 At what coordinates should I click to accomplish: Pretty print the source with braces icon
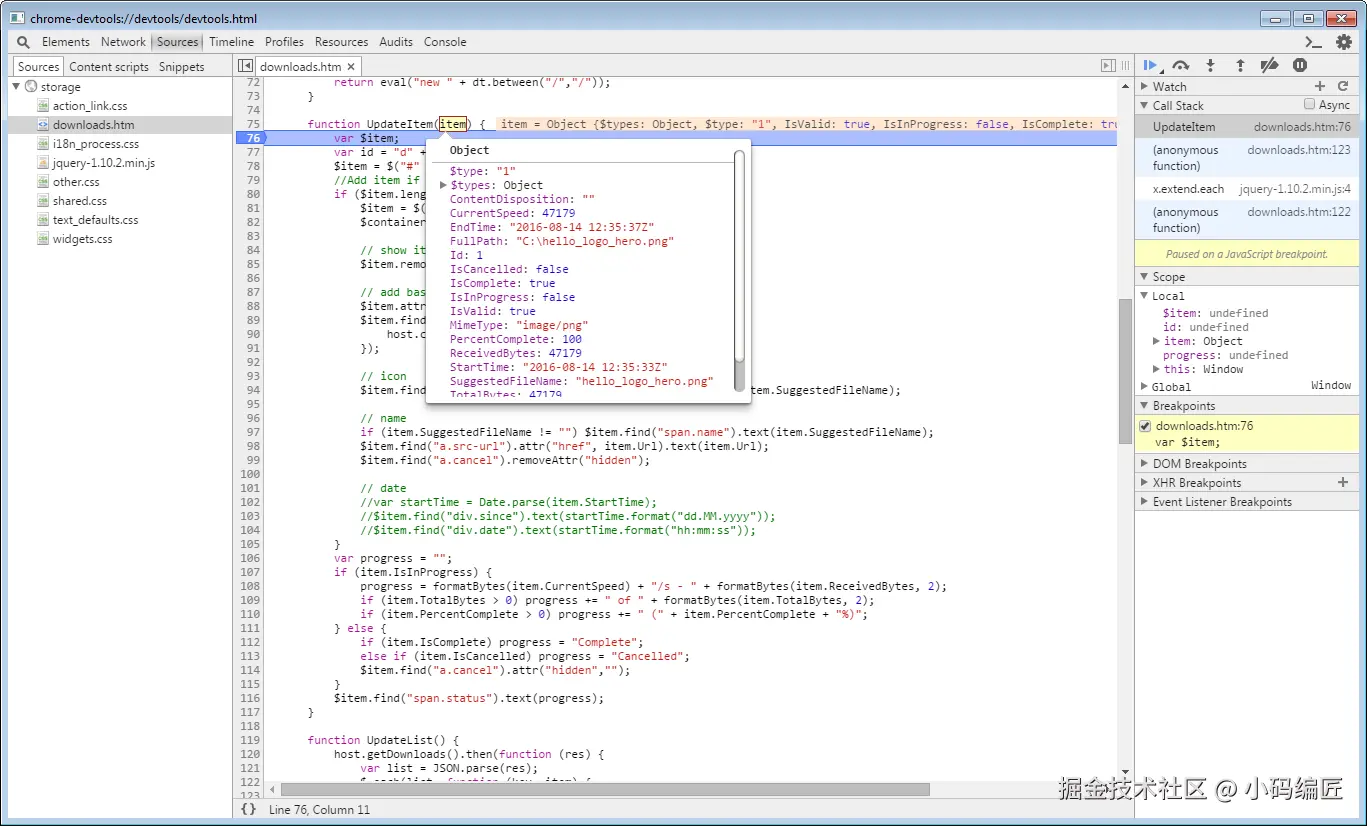[x=248, y=809]
